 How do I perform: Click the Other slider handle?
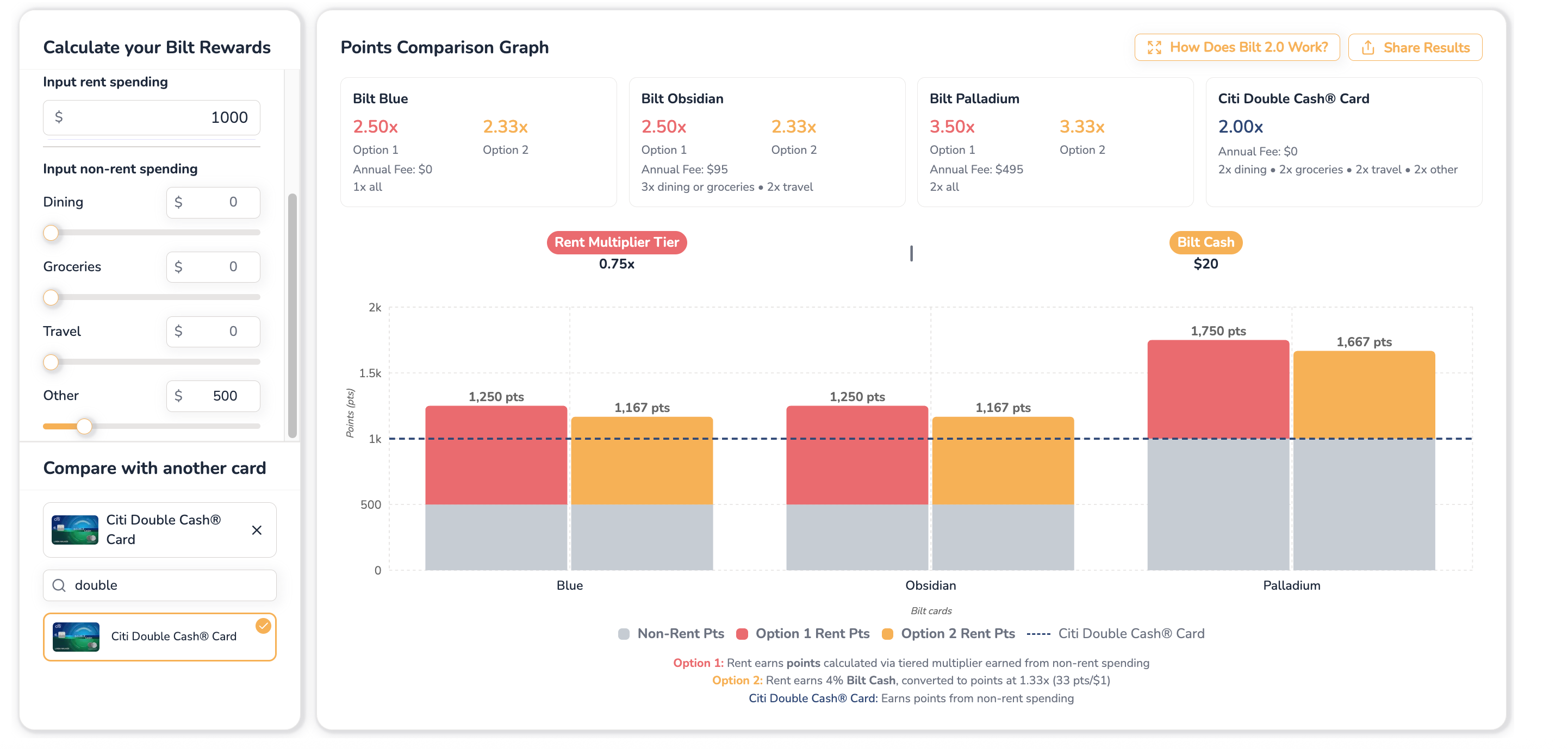click(85, 427)
